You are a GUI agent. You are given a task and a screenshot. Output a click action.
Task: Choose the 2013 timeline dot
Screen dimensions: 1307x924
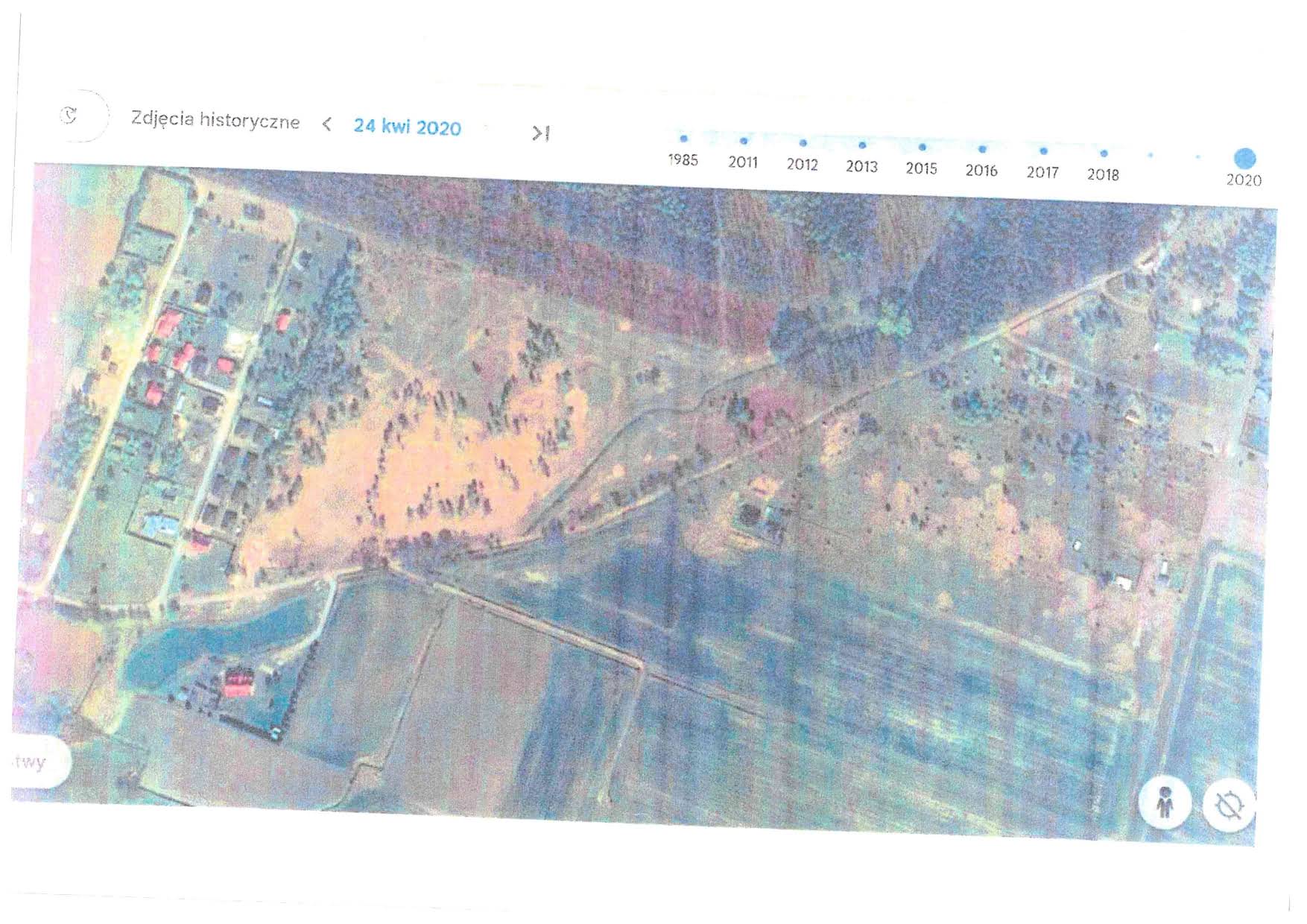coord(862,145)
